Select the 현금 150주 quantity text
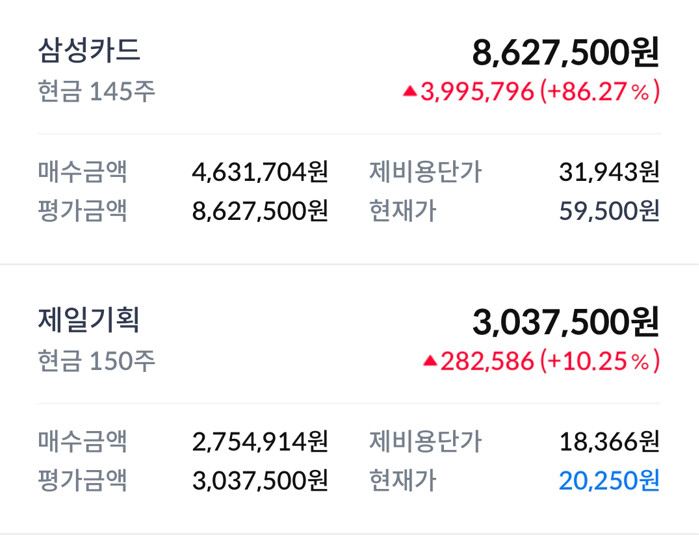Viewport: 699px width, 535px height. coord(96,360)
